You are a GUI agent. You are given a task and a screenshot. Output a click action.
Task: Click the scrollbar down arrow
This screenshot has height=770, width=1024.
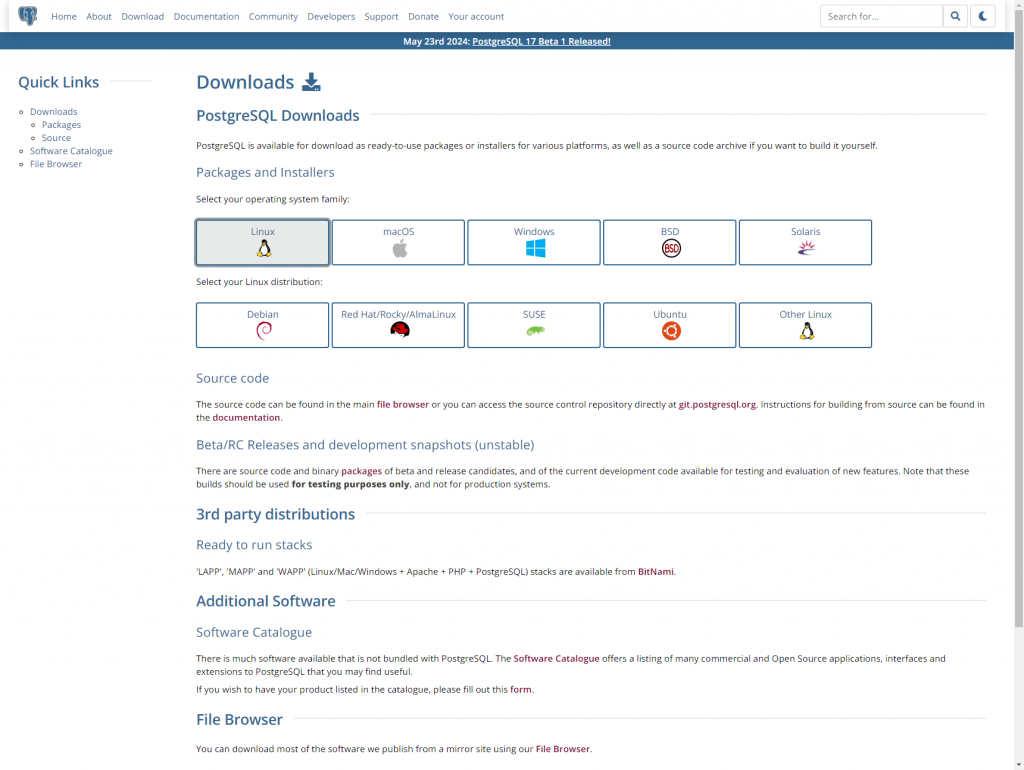point(1019,764)
